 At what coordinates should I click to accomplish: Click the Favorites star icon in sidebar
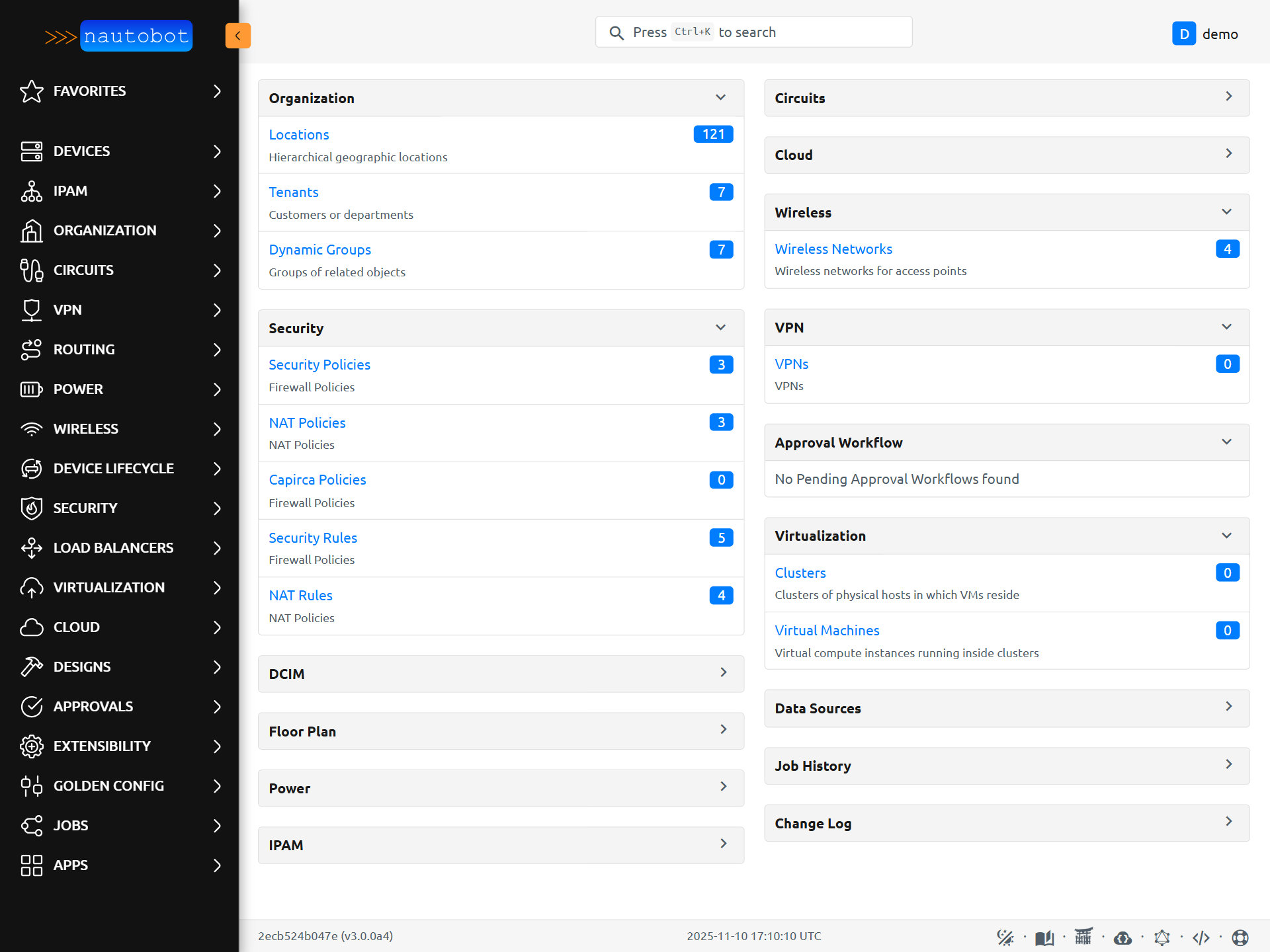[x=31, y=91]
